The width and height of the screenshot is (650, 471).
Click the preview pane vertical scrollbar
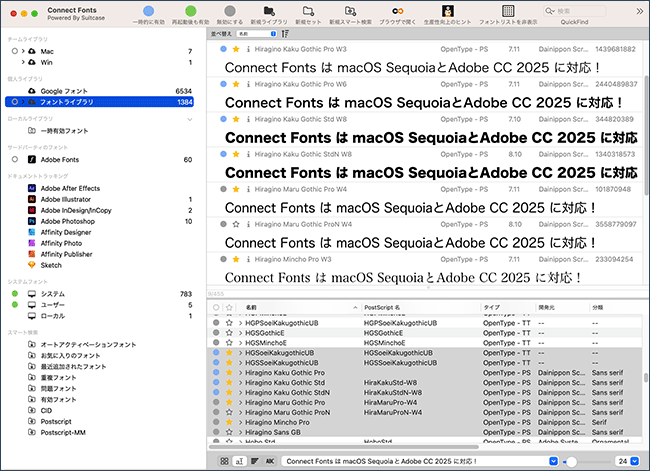[646, 135]
